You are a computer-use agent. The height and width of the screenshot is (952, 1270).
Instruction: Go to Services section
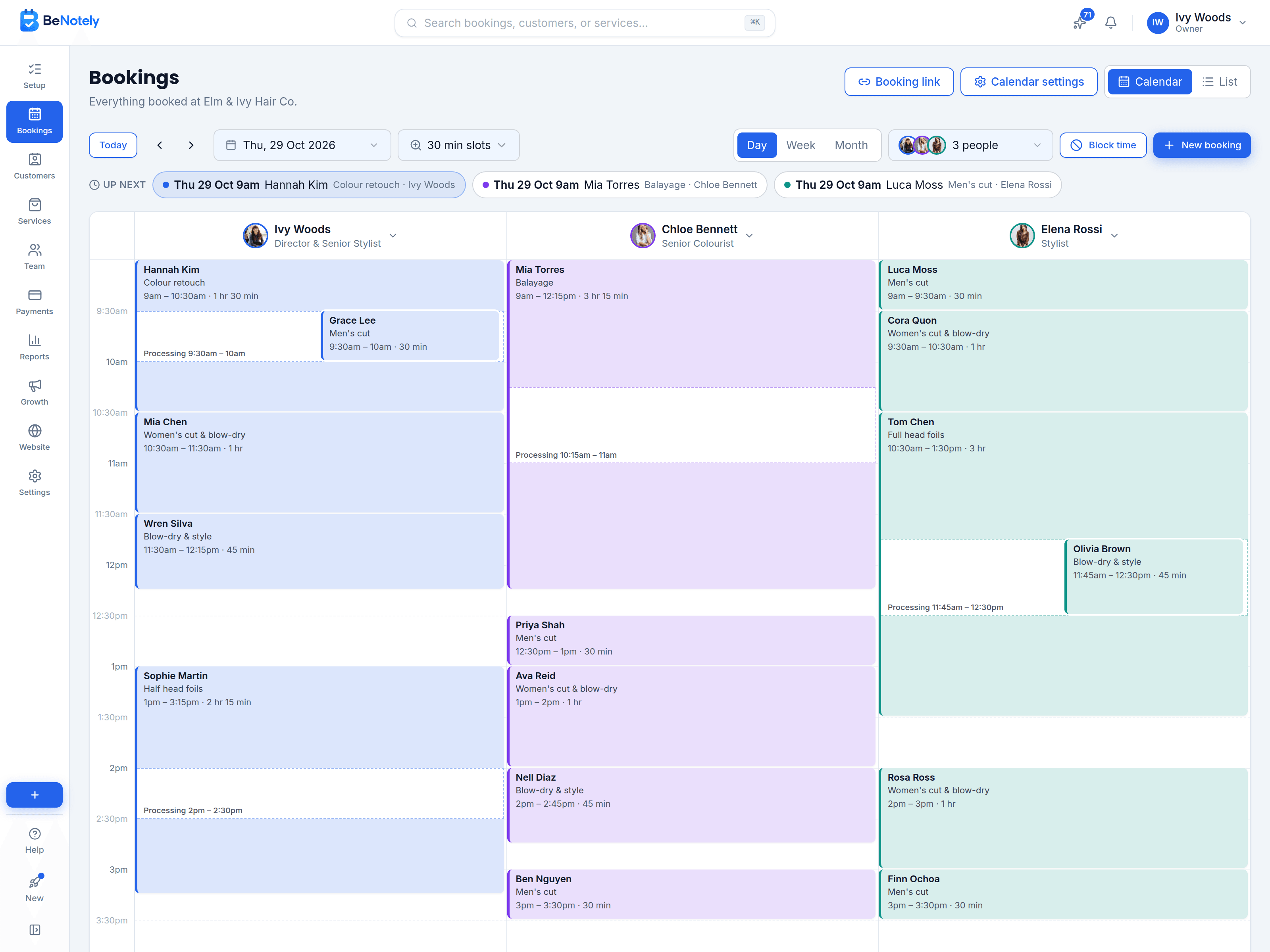35,212
